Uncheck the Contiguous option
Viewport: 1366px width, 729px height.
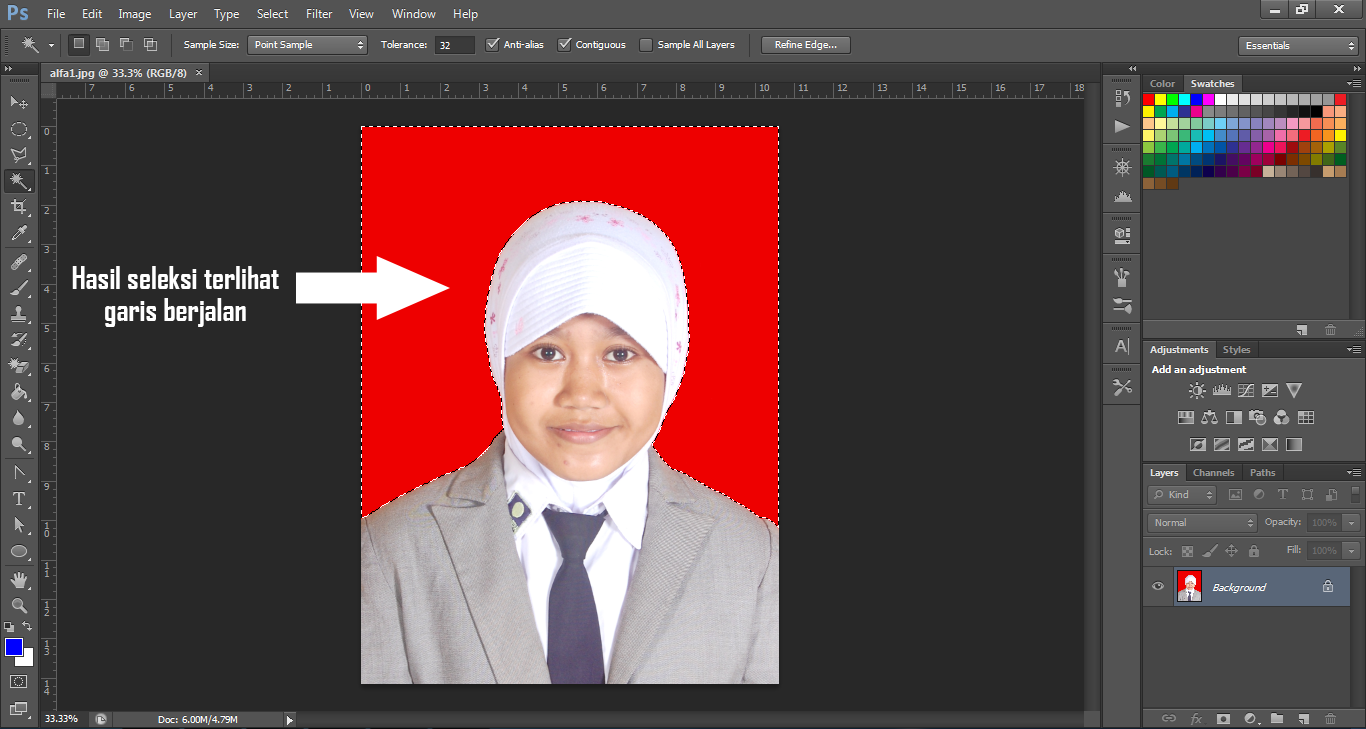(x=566, y=44)
